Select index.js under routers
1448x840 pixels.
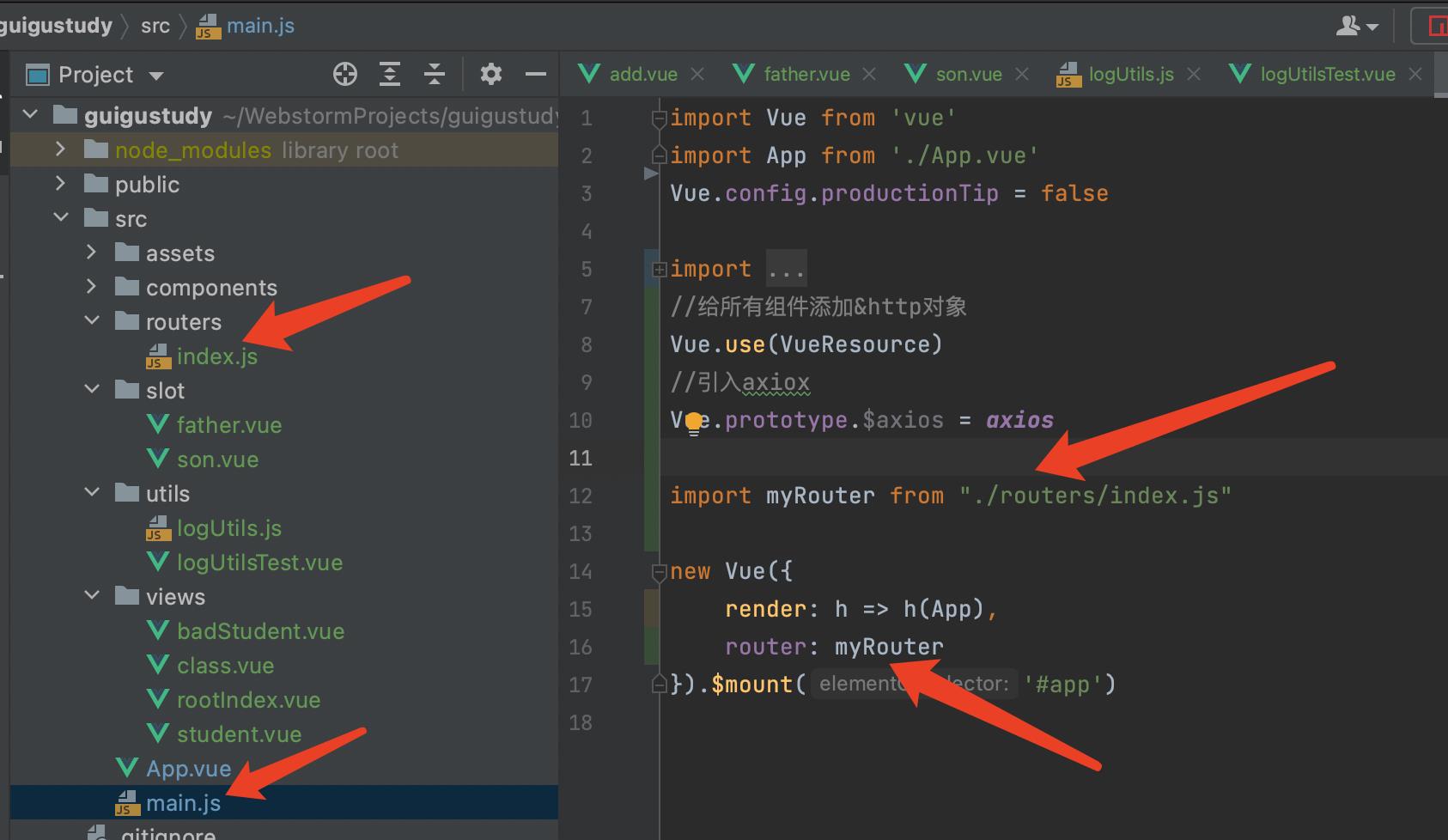pos(217,356)
